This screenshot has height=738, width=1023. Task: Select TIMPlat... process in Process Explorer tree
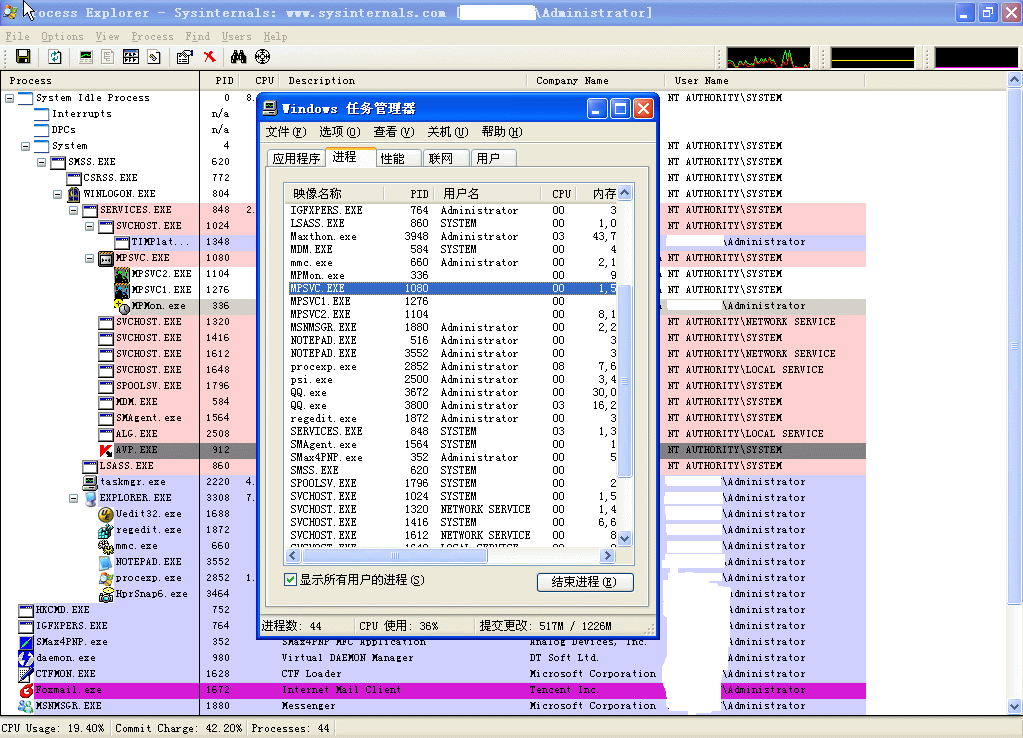click(162, 242)
